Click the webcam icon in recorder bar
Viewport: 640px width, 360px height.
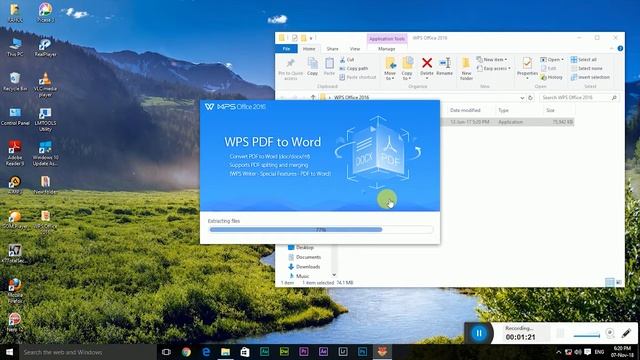(610, 333)
